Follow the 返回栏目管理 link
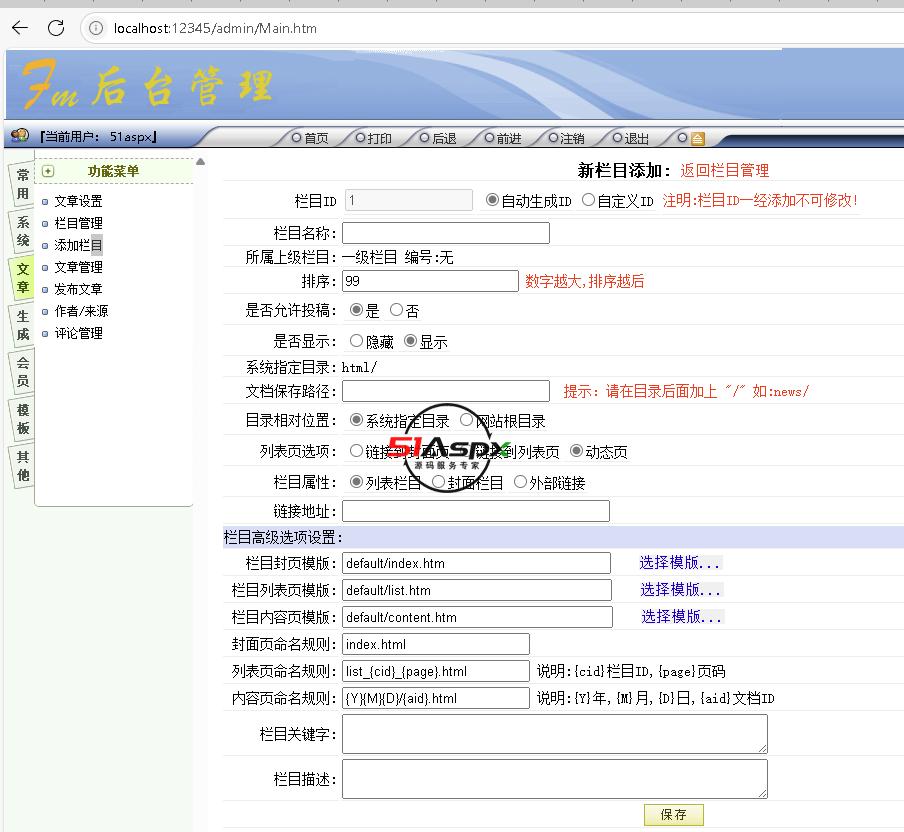This screenshot has height=832, width=904. 724,171
